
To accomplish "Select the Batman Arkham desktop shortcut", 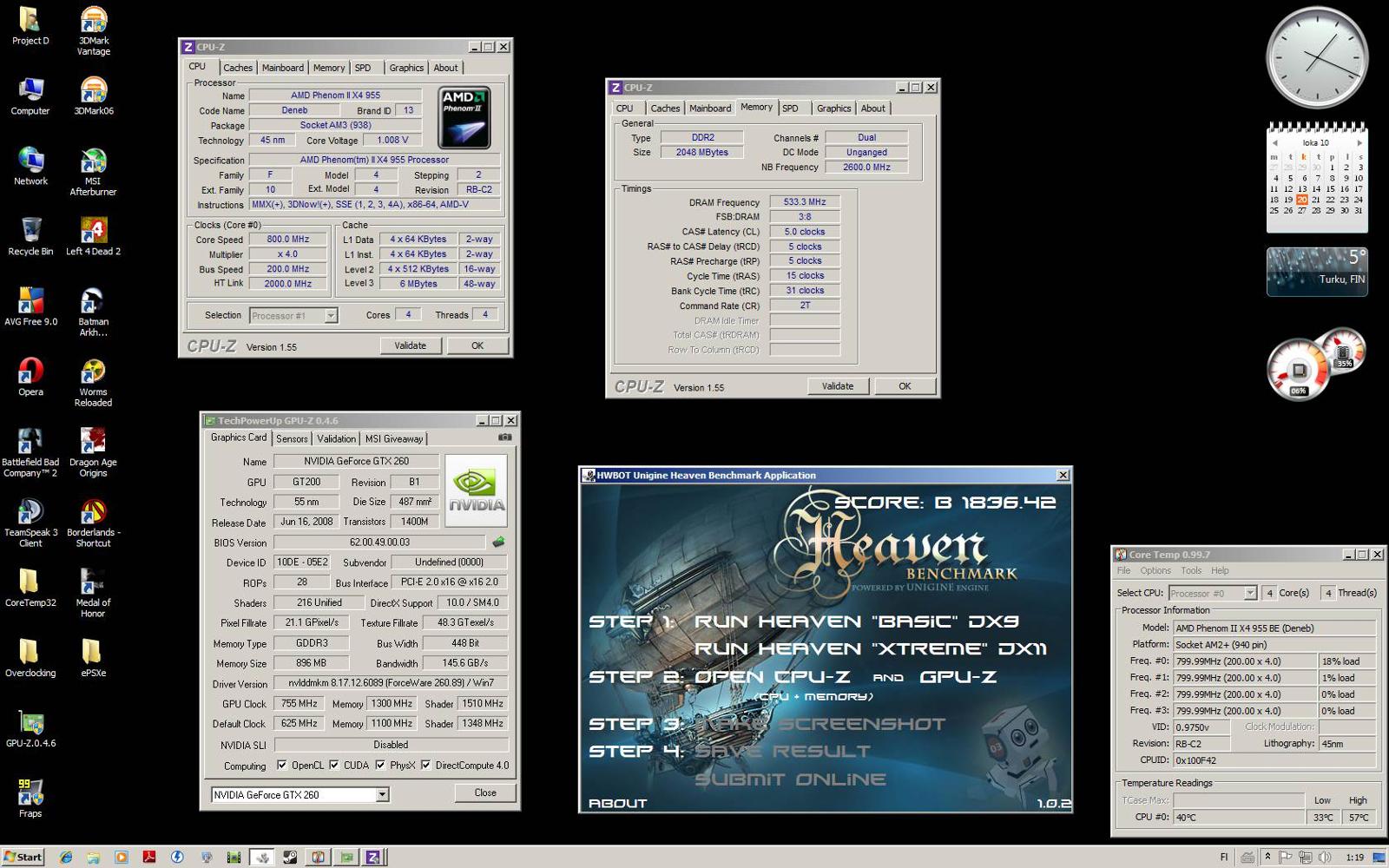I will point(93,312).
